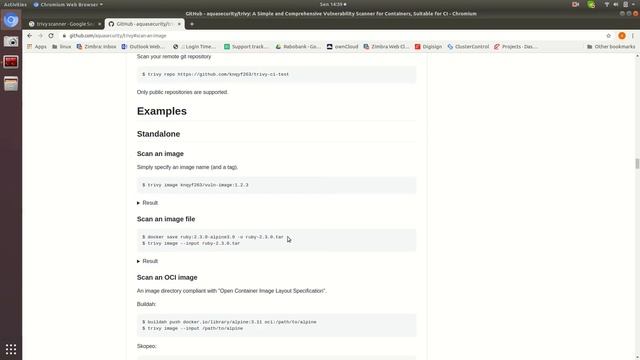Click the buildah push docker.io alpine line
The height and width of the screenshot is (360, 640).
pos(229,322)
